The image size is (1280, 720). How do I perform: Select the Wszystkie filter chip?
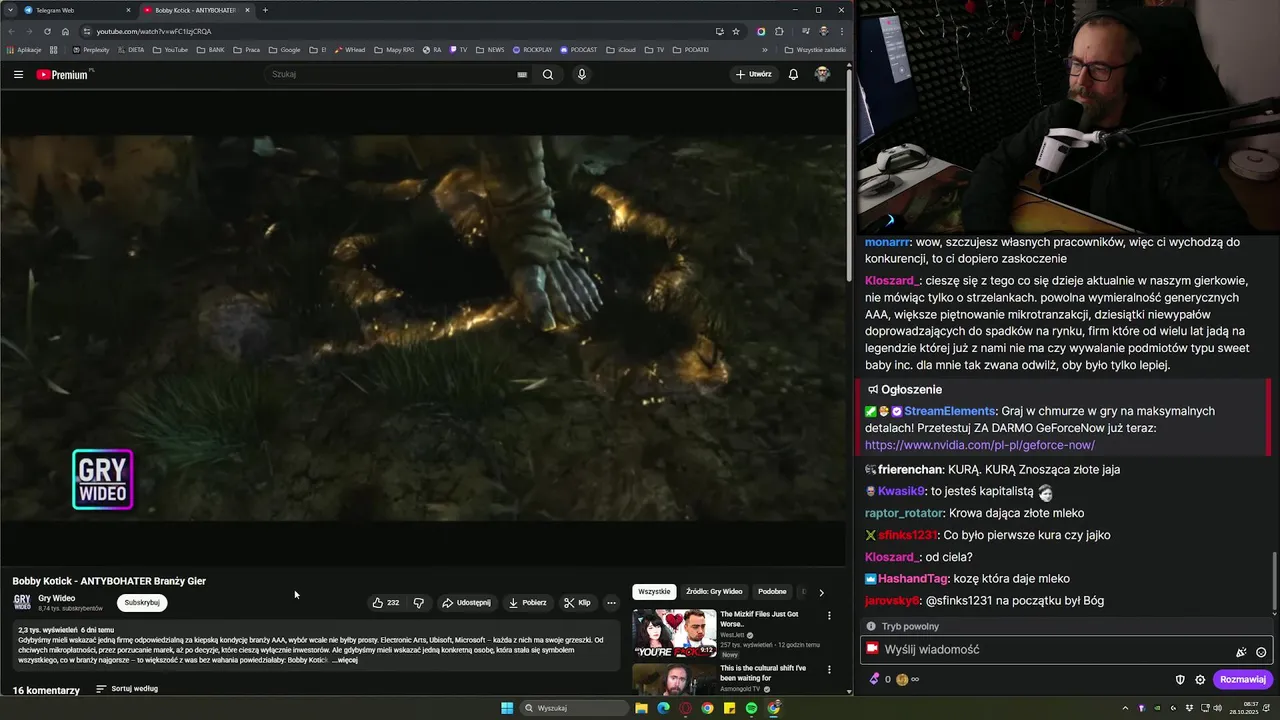coord(654,592)
